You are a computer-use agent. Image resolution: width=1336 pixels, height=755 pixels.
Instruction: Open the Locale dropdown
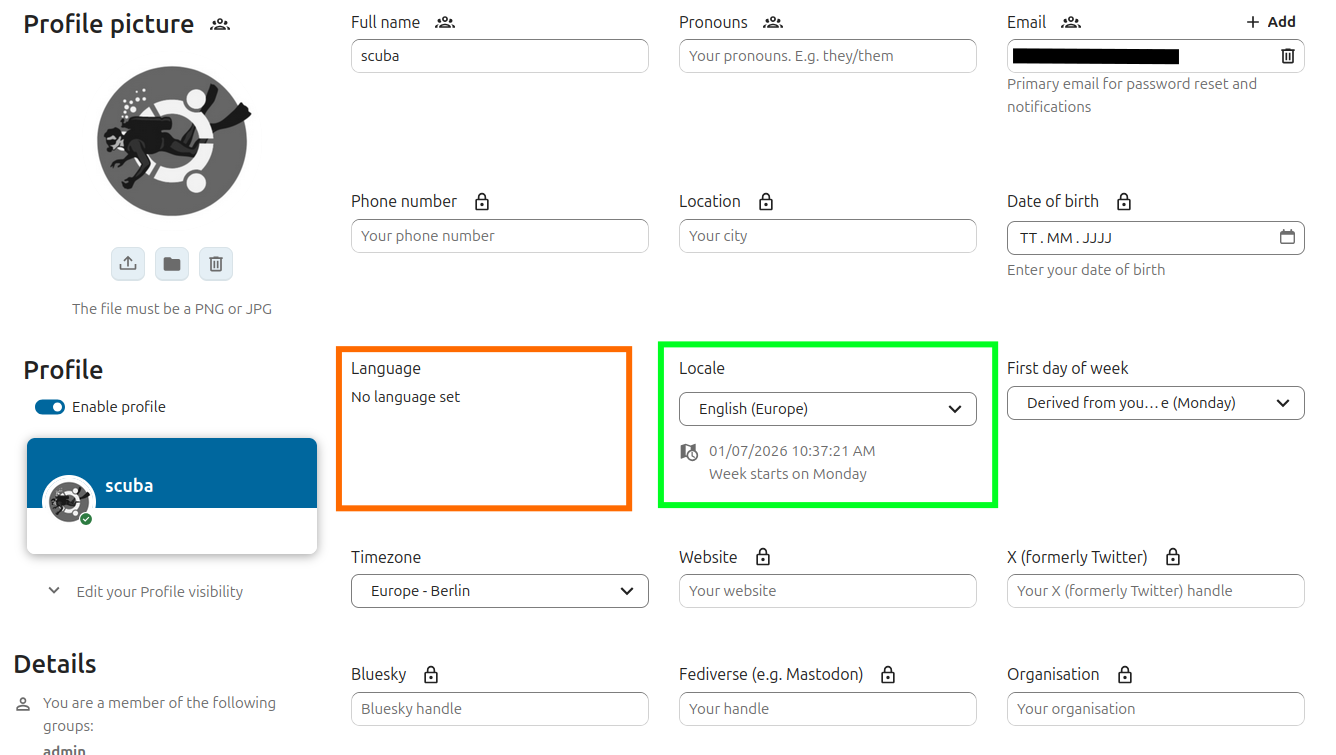827,409
